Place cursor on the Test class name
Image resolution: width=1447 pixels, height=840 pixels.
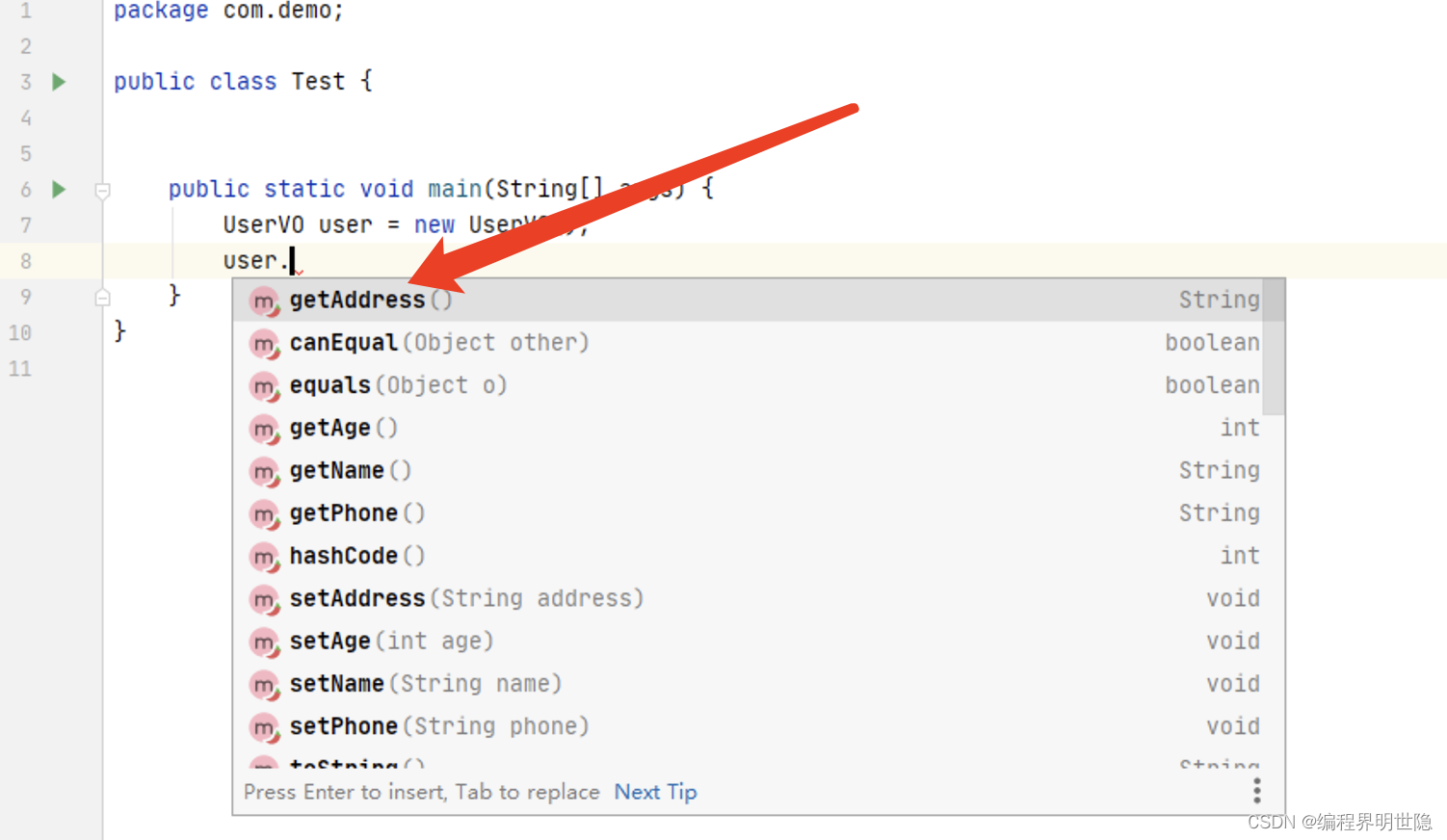pyautogui.click(x=318, y=82)
